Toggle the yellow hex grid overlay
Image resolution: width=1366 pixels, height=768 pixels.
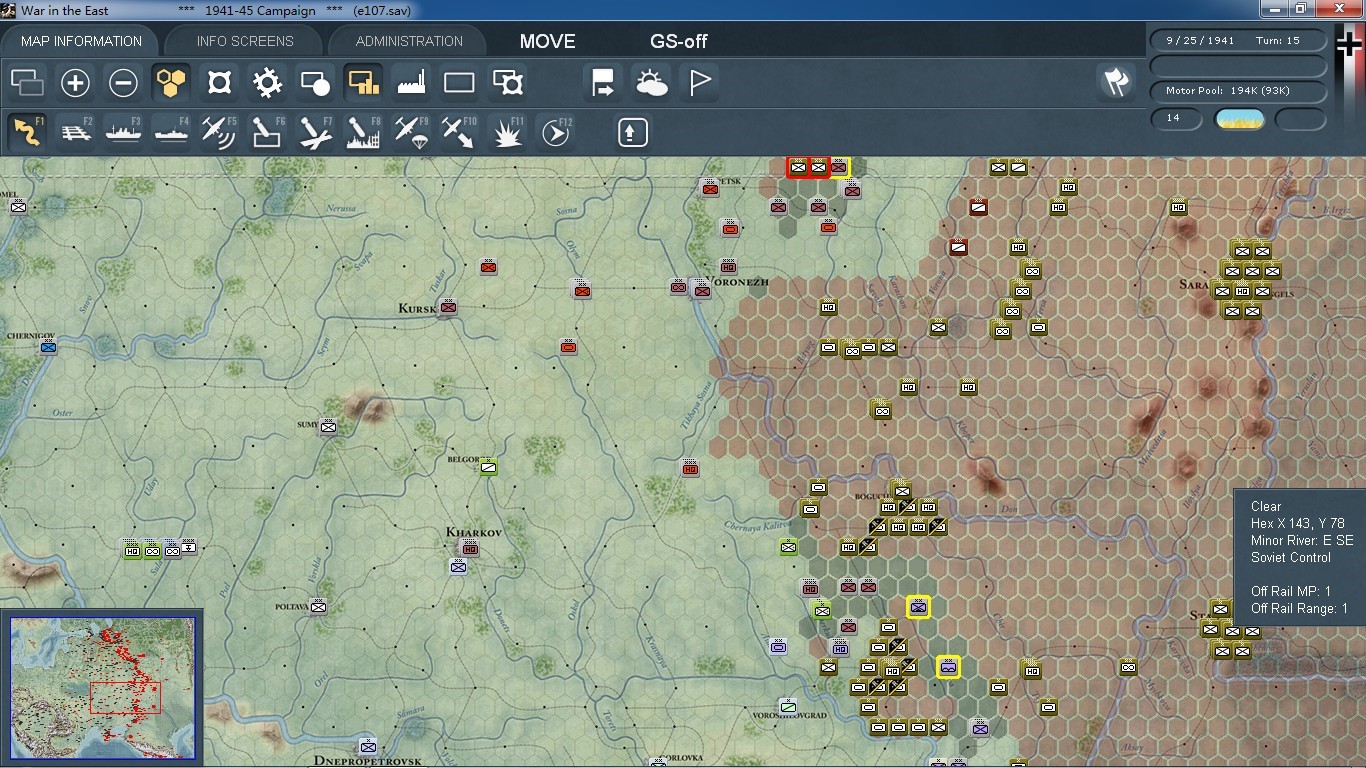tap(171, 82)
